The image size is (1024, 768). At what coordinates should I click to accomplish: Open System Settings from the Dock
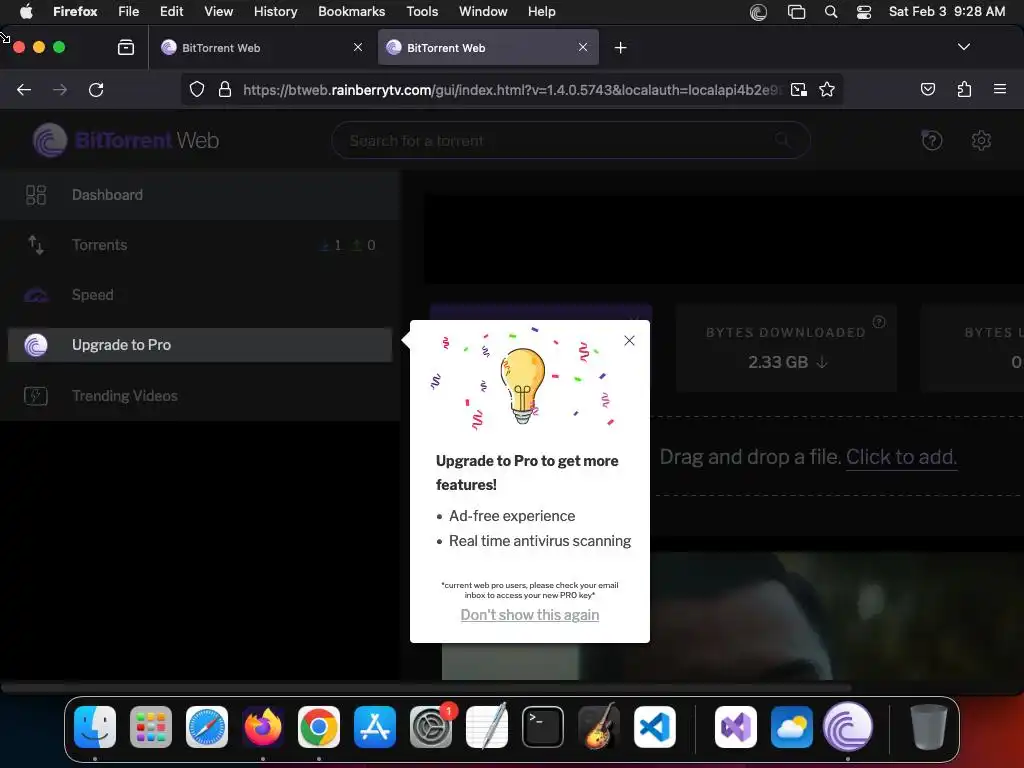431,727
